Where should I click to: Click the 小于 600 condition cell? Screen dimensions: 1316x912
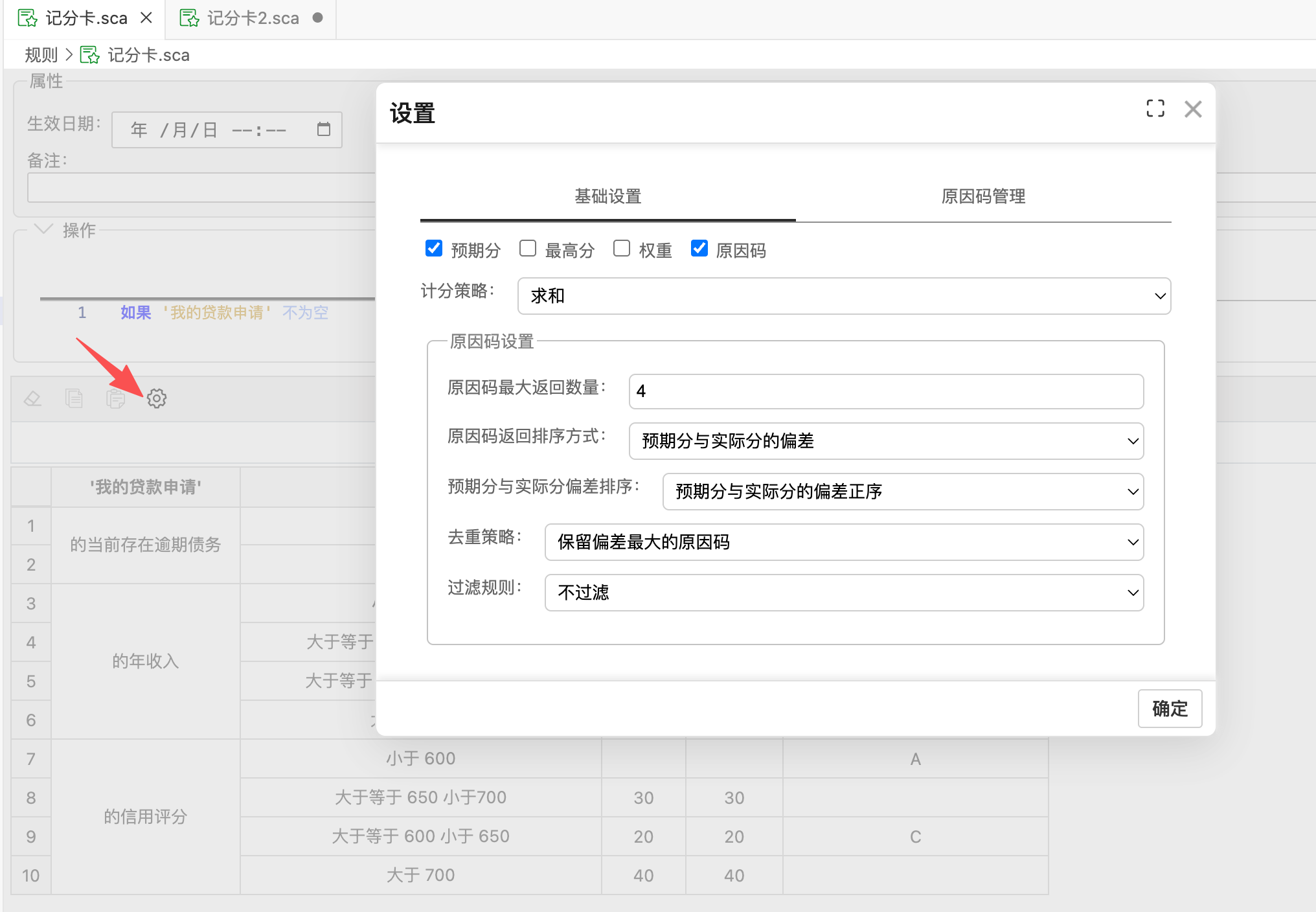[x=421, y=758]
